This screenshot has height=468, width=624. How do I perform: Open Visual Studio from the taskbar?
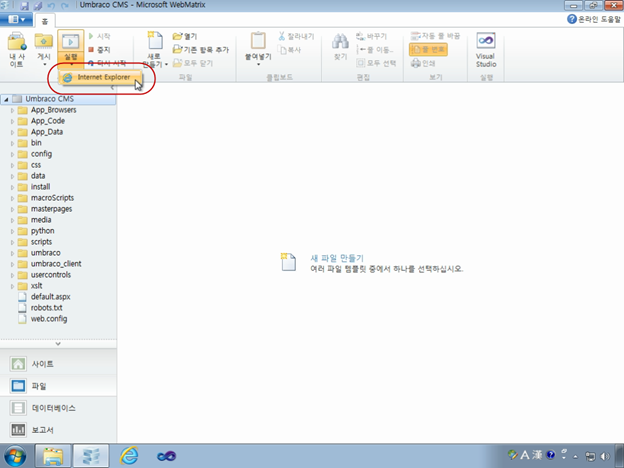[x=166, y=456]
